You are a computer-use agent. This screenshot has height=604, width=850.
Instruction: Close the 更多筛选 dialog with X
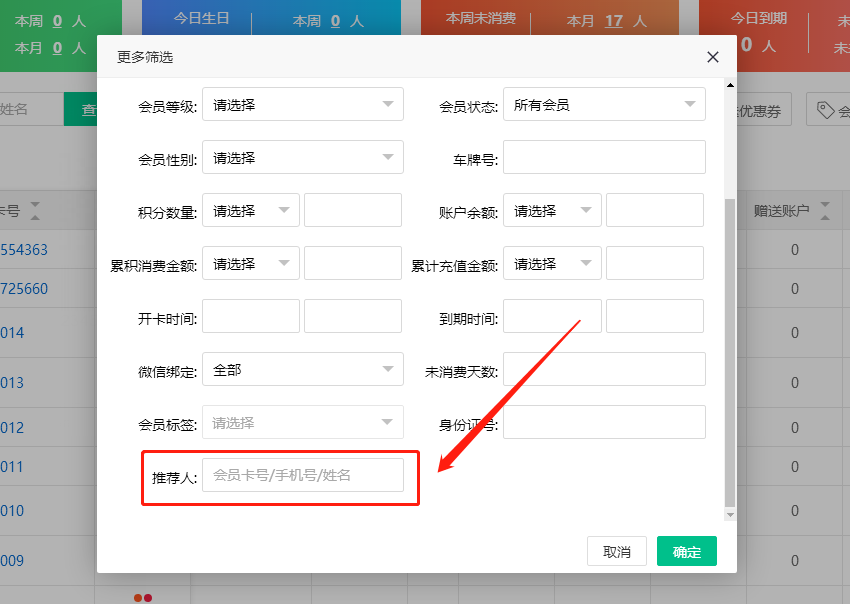tap(713, 57)
